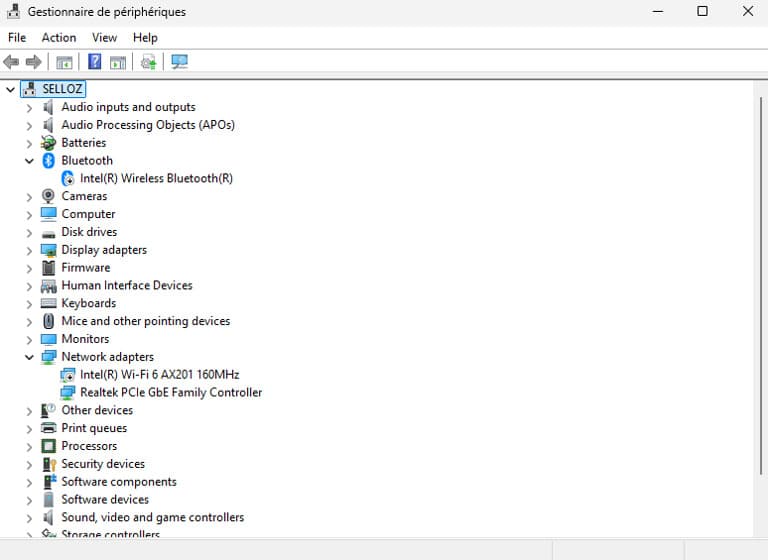Open the File menu
Viewport: 768px width, 560px height.
[x=17, y=37]
